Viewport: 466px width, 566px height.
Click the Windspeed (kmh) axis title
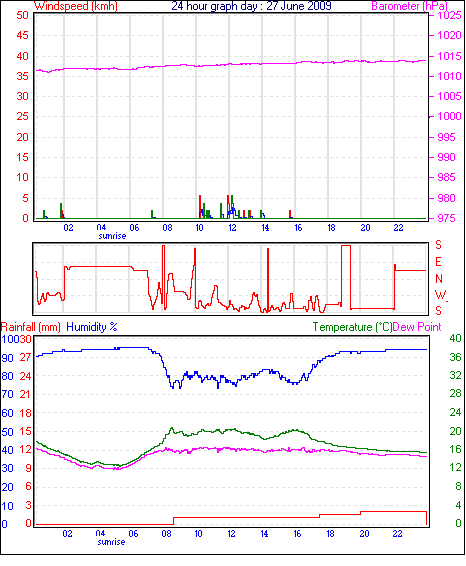[x=76, y=6]
